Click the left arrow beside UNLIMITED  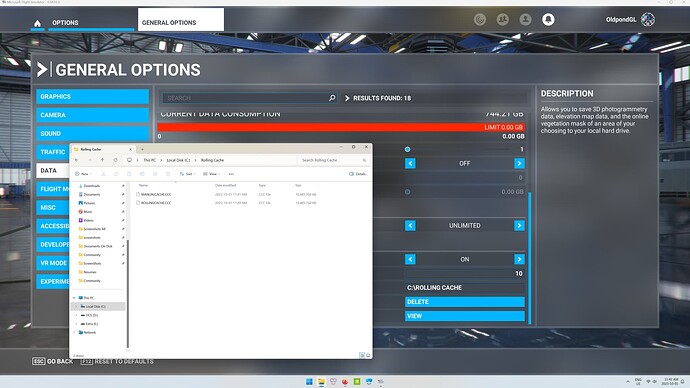(410, 226)
